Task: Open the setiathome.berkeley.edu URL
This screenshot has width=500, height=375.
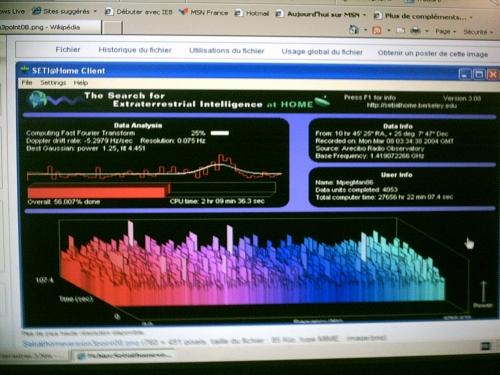Action: (412, 106)
